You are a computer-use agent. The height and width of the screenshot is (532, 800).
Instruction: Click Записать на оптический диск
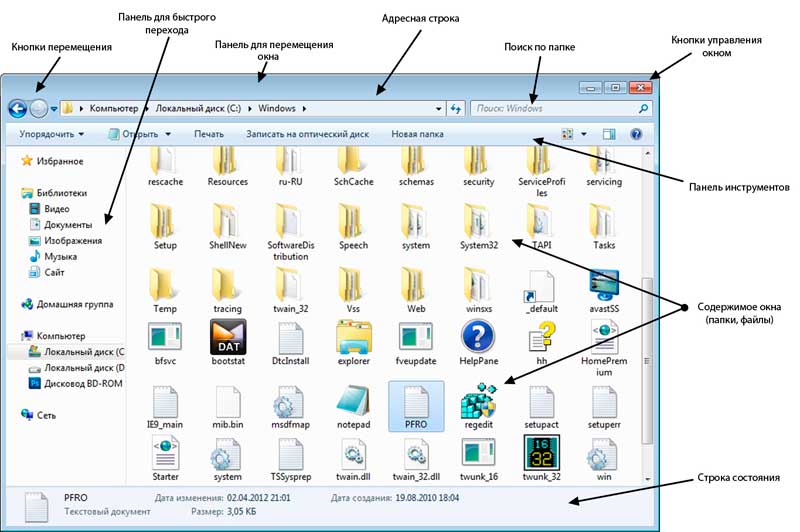(307, 134)
